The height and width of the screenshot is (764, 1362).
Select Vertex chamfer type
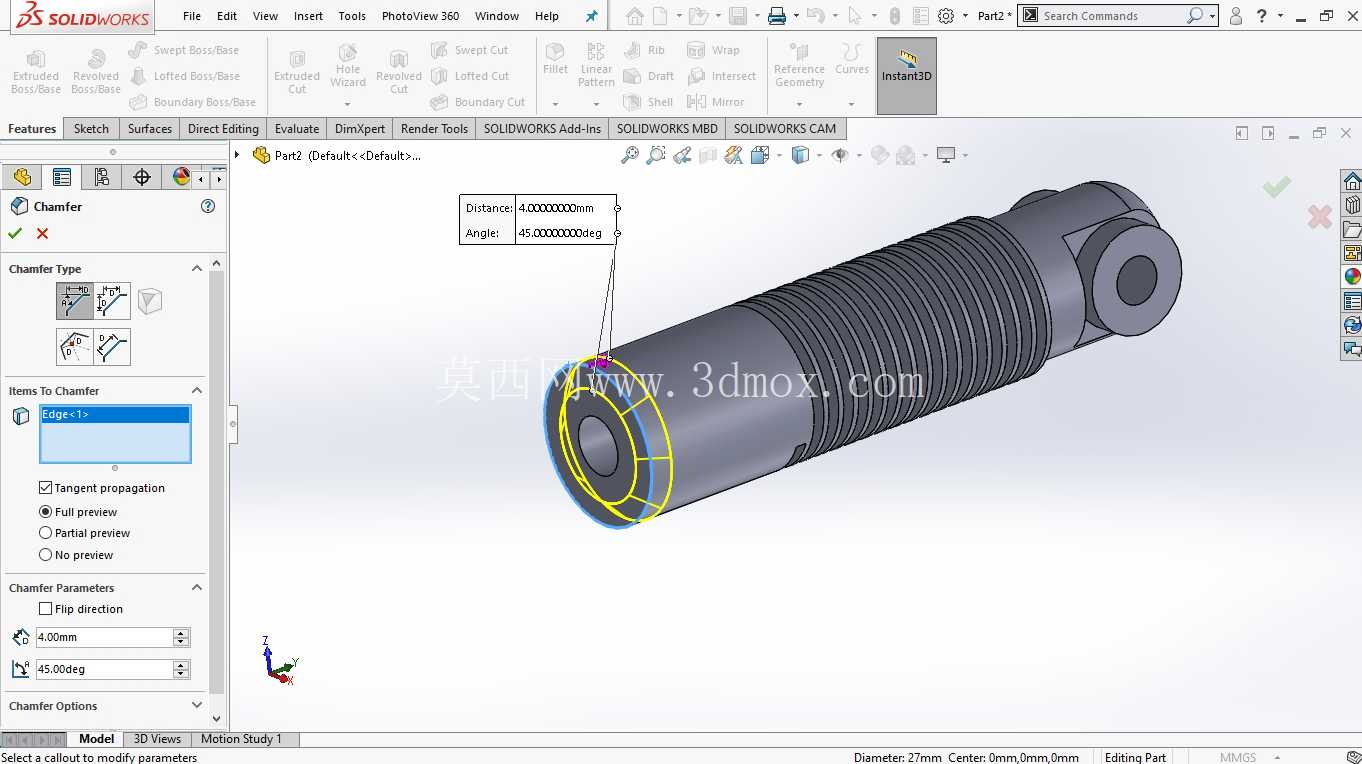(150, 301)
